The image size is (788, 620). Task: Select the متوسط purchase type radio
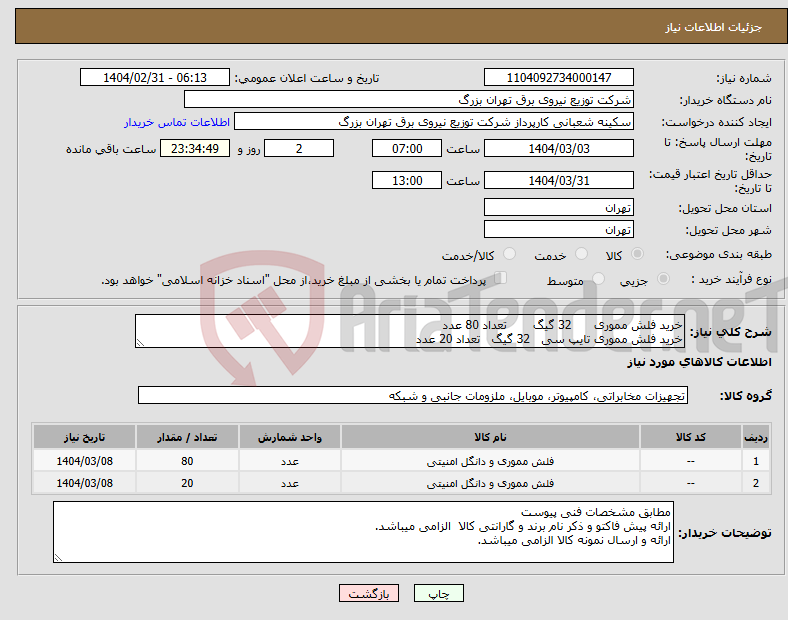click(x=599, y=278)
